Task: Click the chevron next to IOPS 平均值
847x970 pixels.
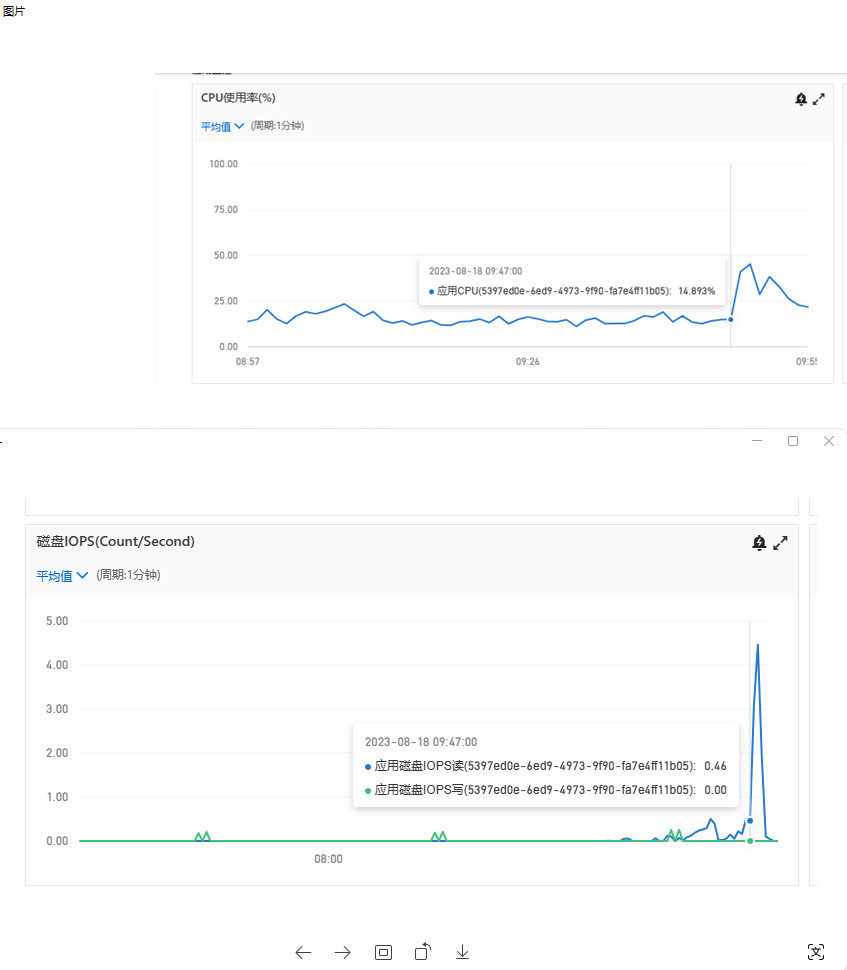Action: pyautogui.click(x=83, y=576)
